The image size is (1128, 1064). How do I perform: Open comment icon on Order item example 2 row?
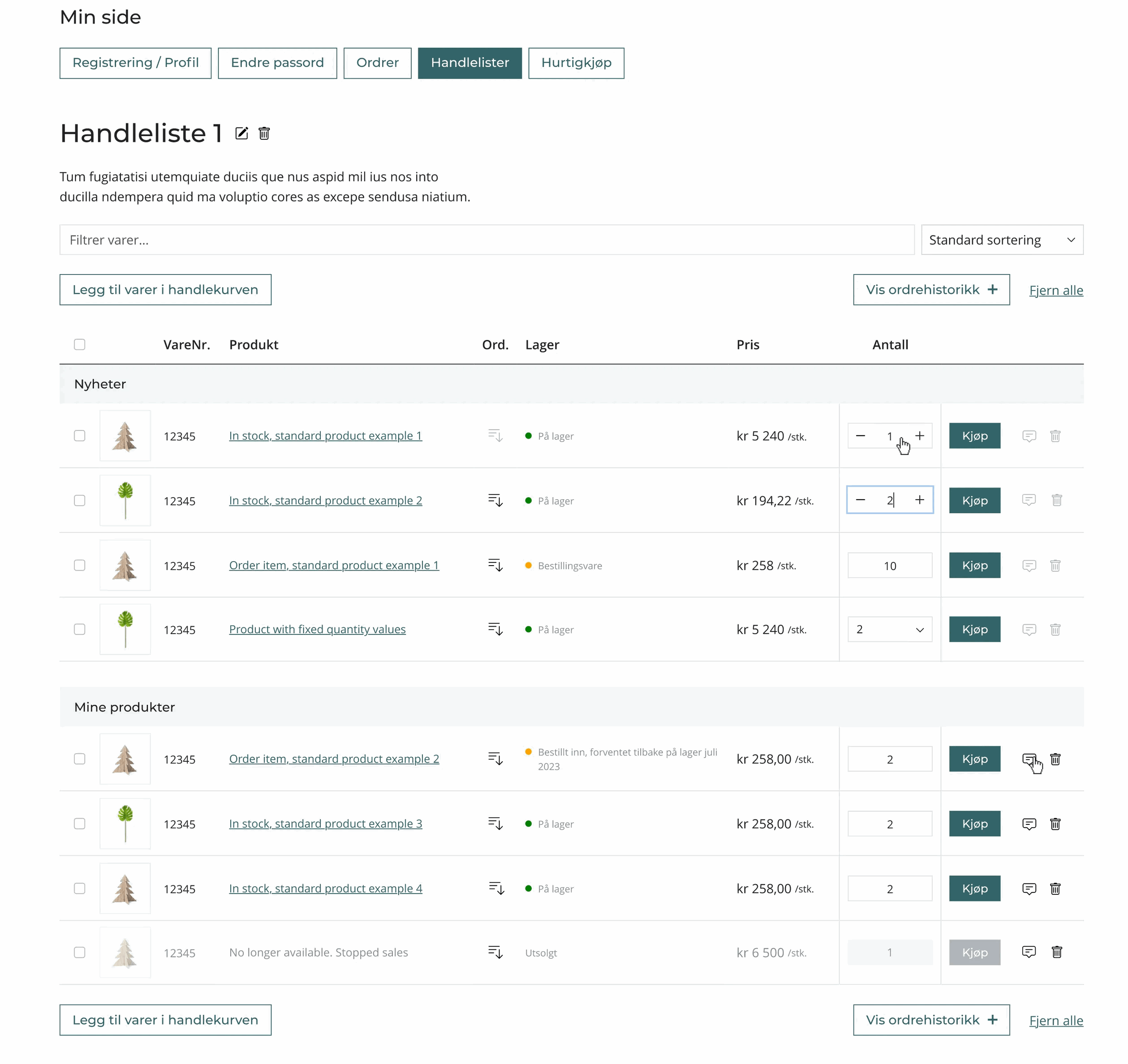click(x=1029, y=759)
